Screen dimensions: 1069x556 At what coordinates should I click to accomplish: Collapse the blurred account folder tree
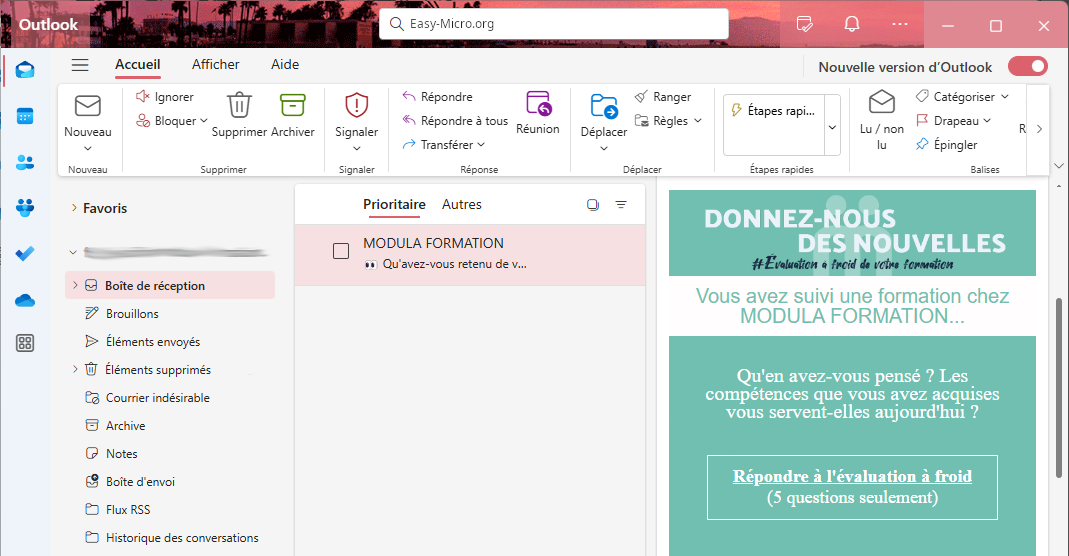click(73, 252)
